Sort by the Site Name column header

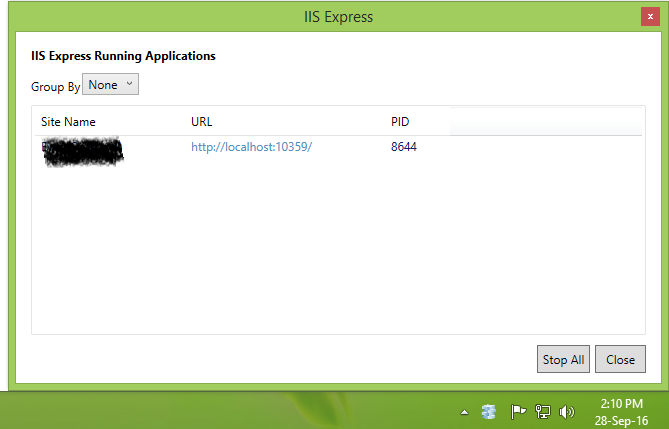click(68, 122)
